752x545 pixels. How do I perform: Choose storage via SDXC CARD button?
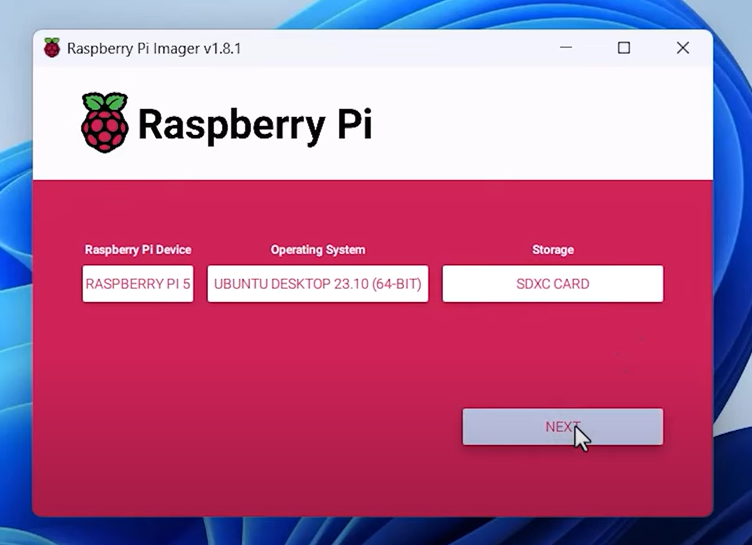(x=552, y=284)
